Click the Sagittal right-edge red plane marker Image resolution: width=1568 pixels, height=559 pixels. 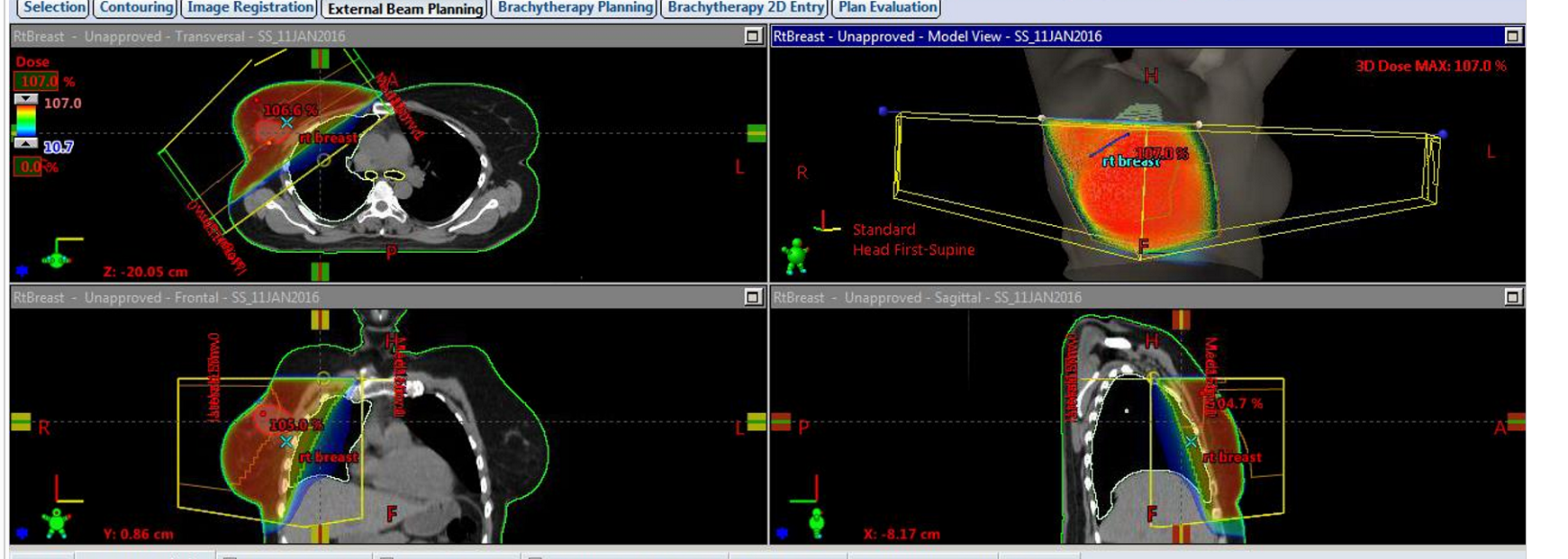[x=1517, y=421]
